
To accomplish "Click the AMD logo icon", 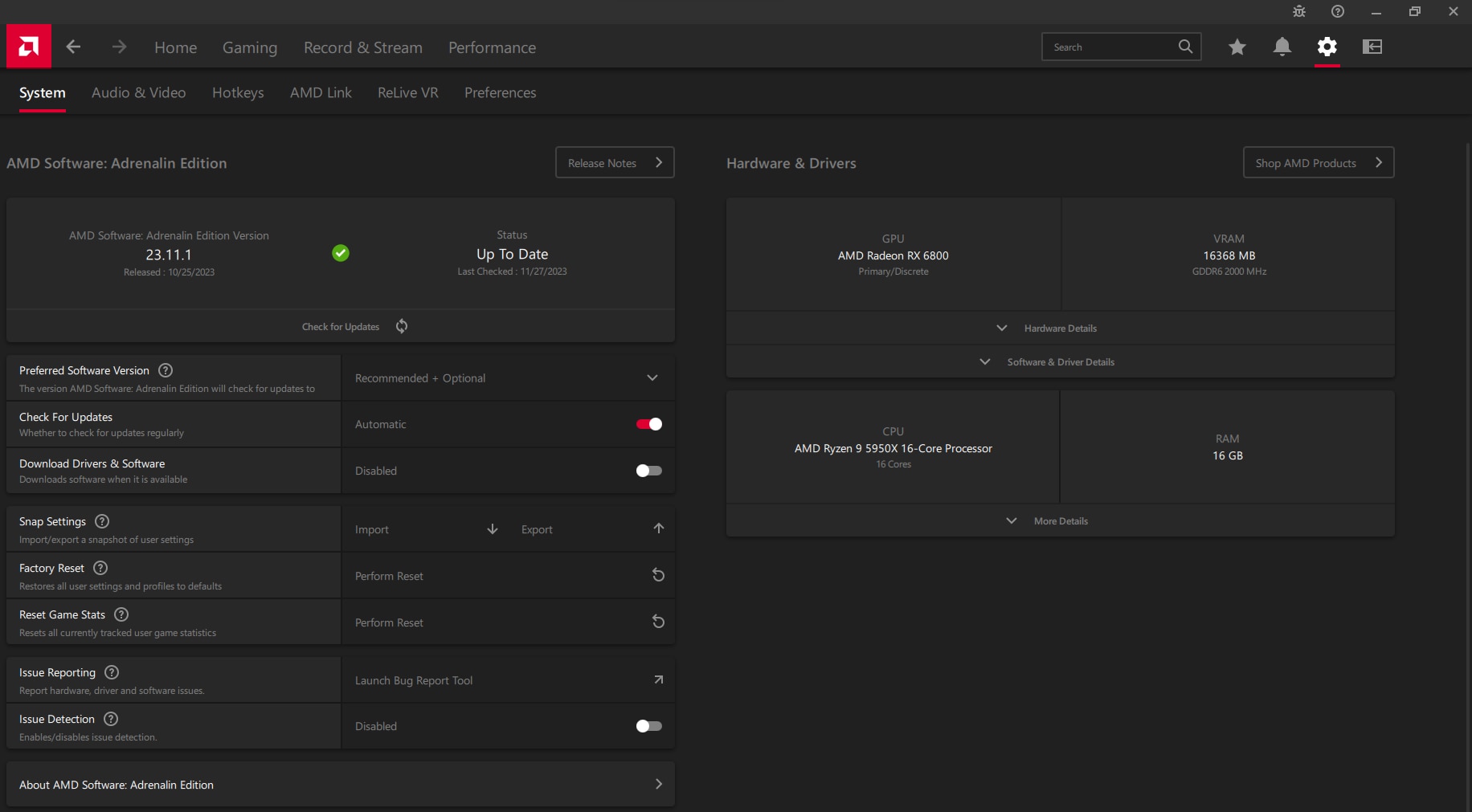I will (x=29, y=47).
